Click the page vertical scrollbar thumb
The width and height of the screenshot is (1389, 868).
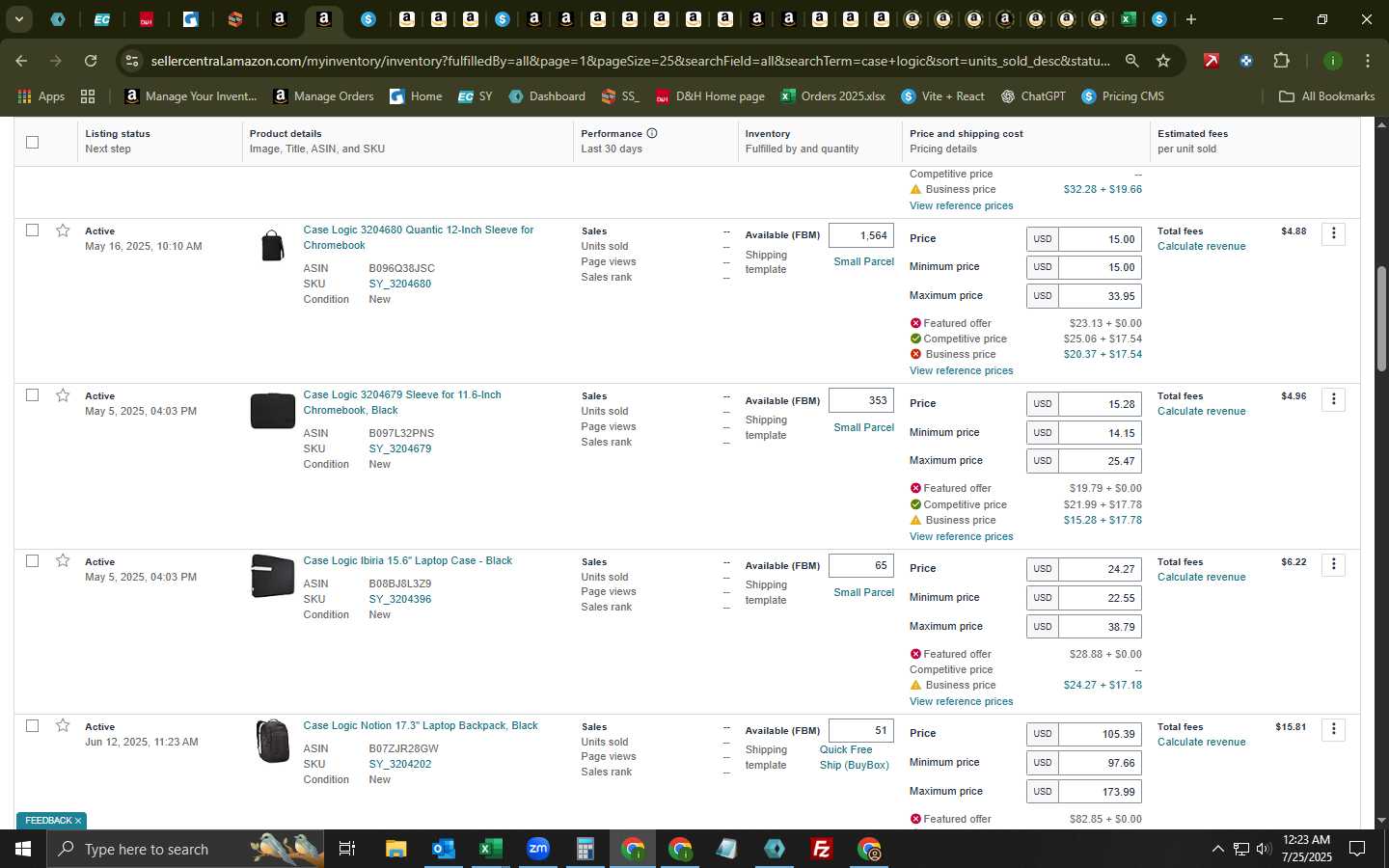coord(1381,318)
